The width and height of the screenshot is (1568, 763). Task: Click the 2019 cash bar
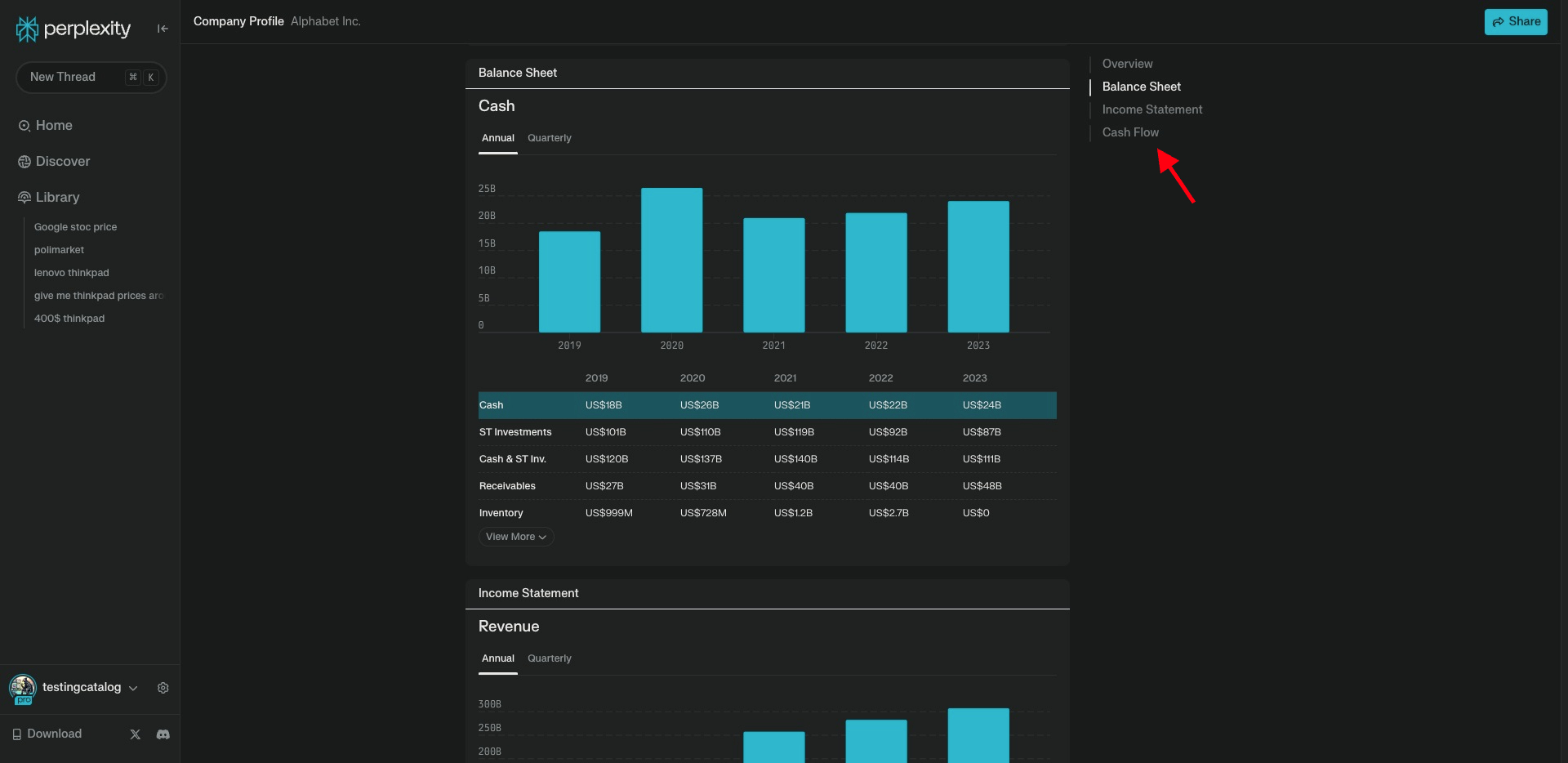[x=569, y=282]
